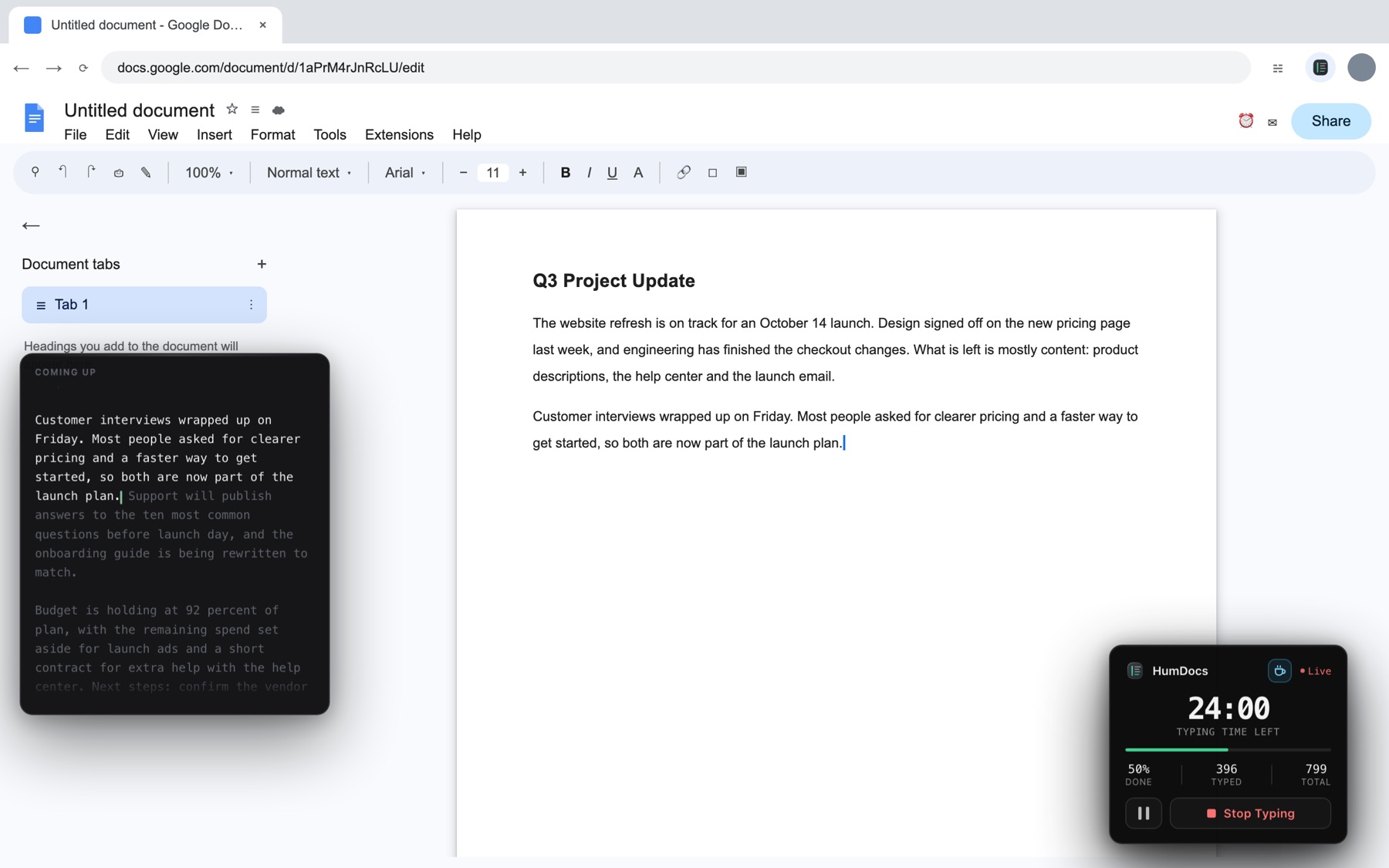The width and height of the screenshot is (1389, 868).
Task: Open the File menu
Action: (x=75, y=134)
